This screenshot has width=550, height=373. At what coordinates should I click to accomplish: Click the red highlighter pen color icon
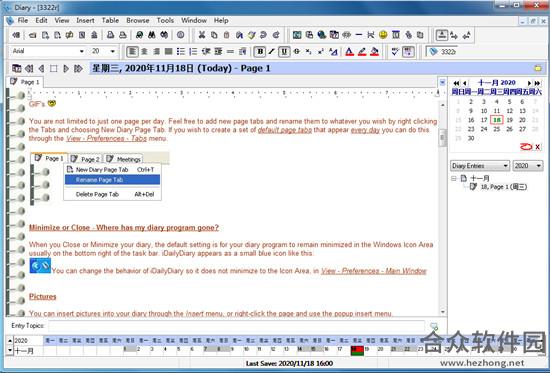pyautogui.click(x=362, y=52)
